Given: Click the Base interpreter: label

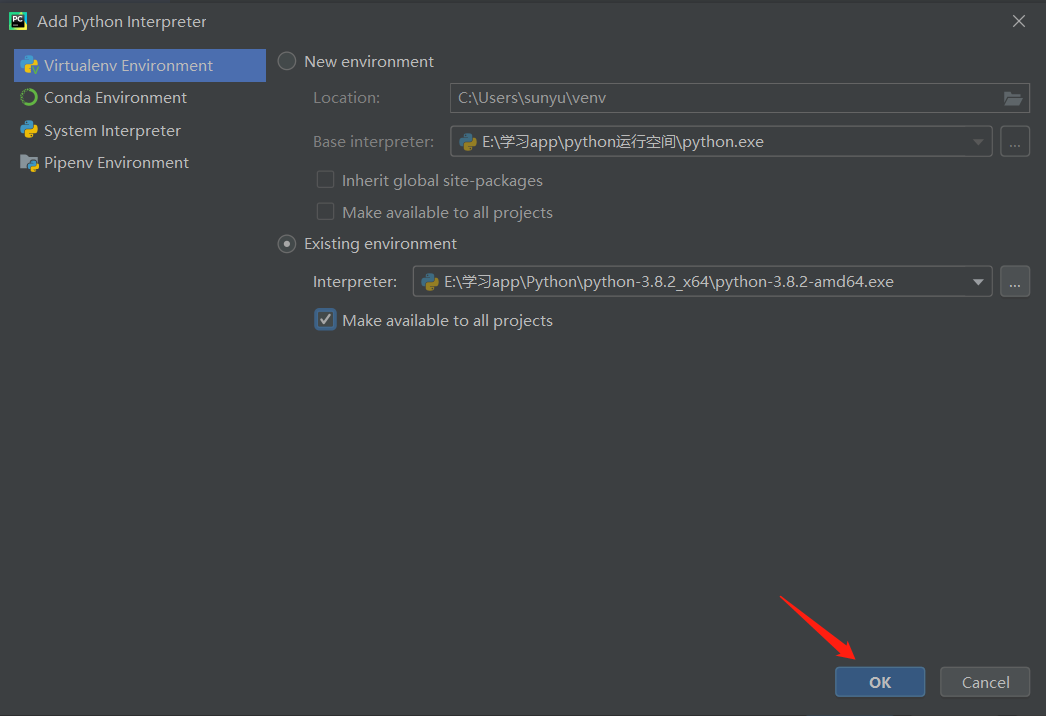Looking at the screenshot, I should click(374, 141).
